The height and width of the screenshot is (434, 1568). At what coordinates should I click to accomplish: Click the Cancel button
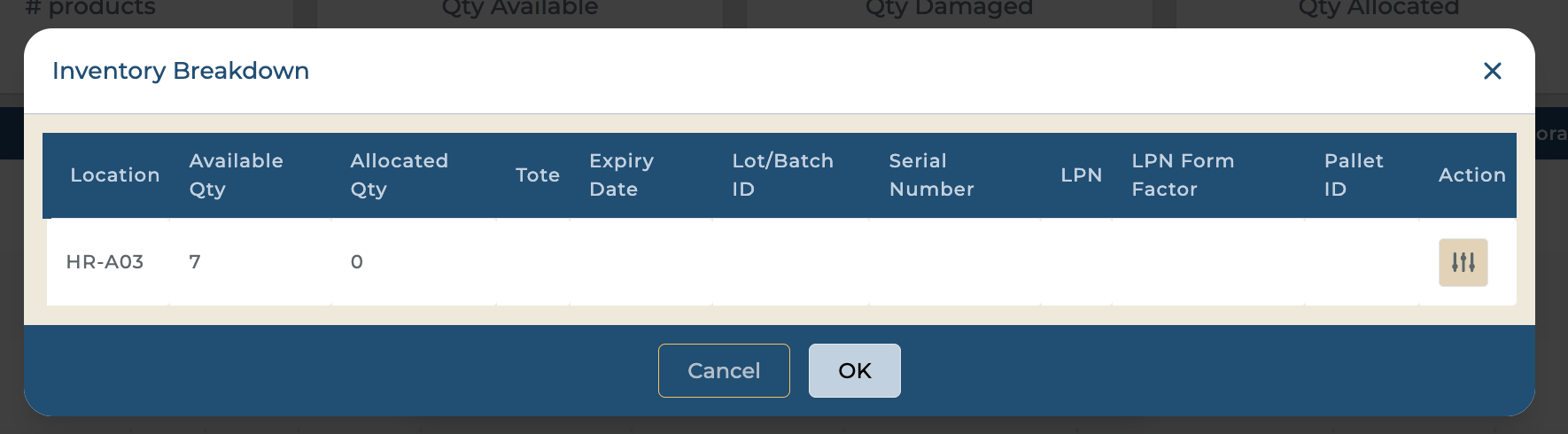point(724,370)
